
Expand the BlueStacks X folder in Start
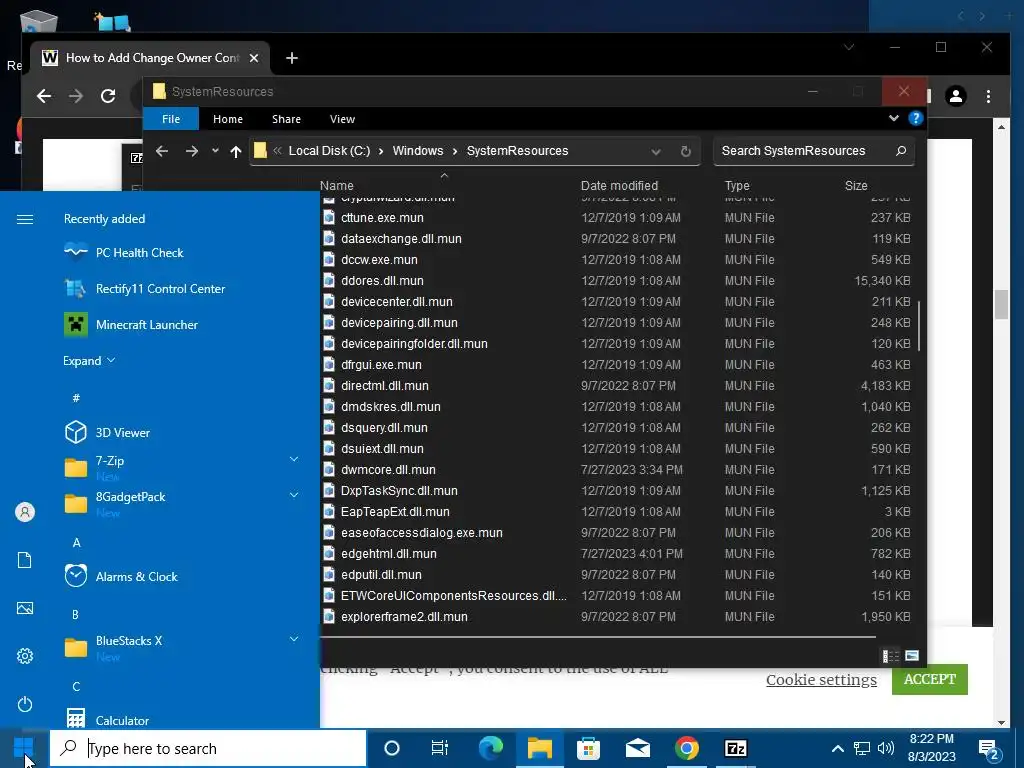(294, 639)
